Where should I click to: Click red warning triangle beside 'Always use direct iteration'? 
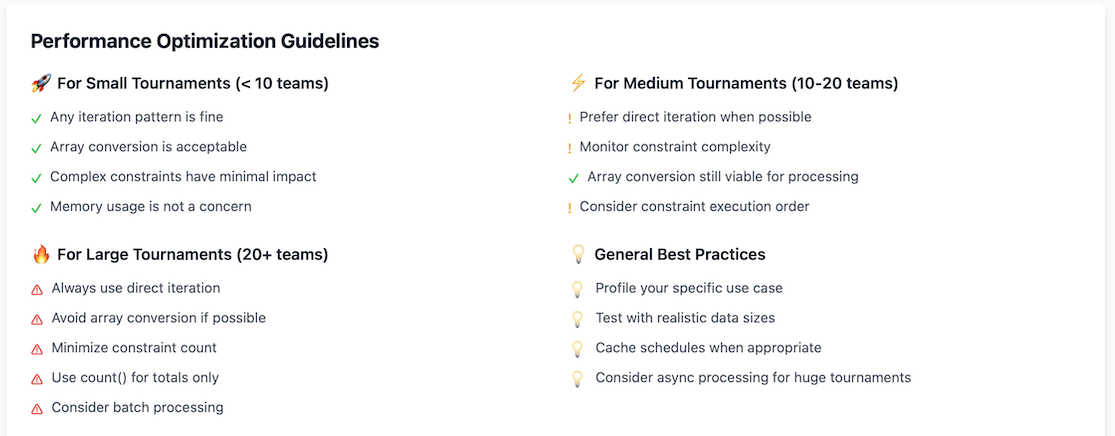click(37, 289)
